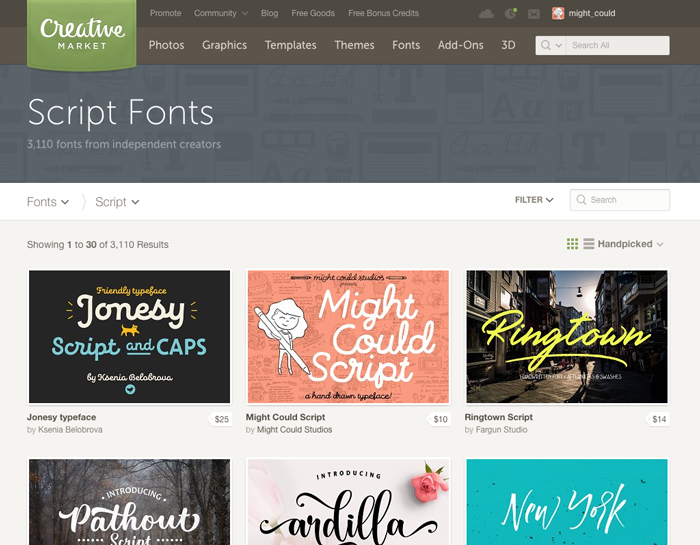
Task: Click the Script Fonts page heading
Action: 121,113
